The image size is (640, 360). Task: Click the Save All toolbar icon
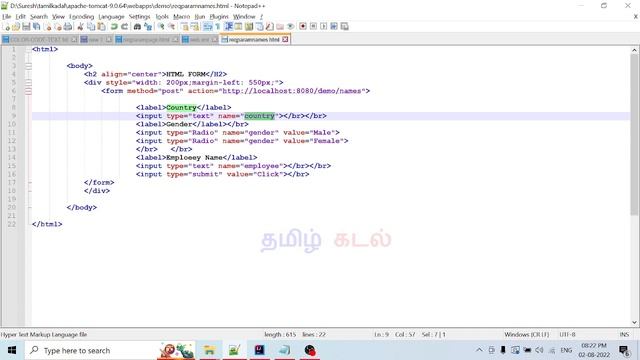36,27
